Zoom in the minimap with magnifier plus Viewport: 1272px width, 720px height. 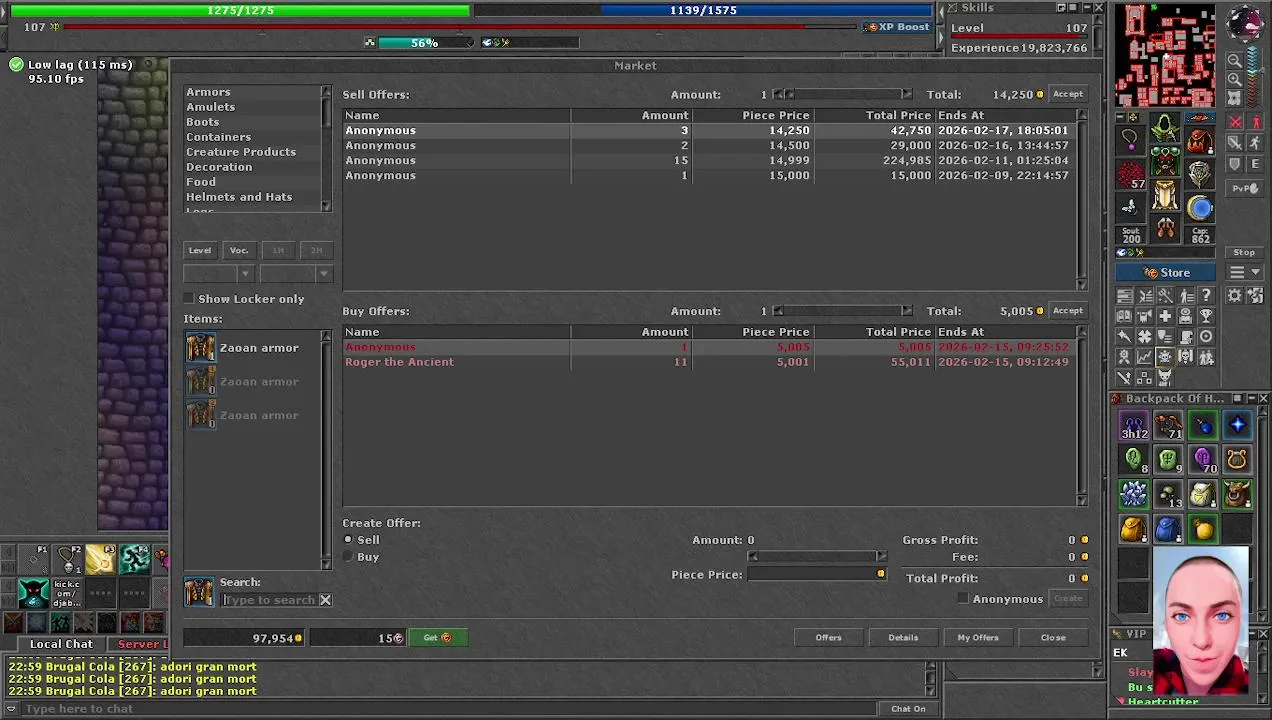point(1234,79)
